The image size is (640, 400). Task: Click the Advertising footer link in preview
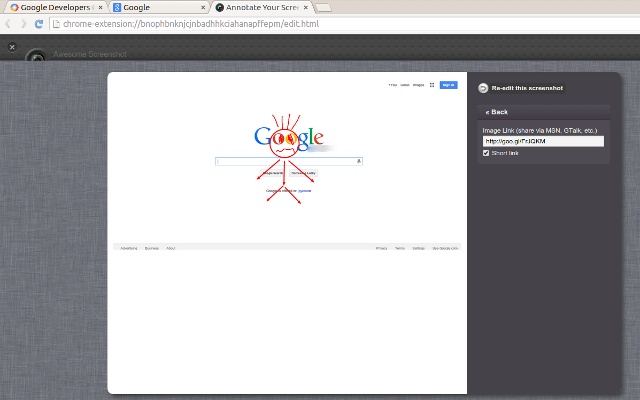[129, 248]
